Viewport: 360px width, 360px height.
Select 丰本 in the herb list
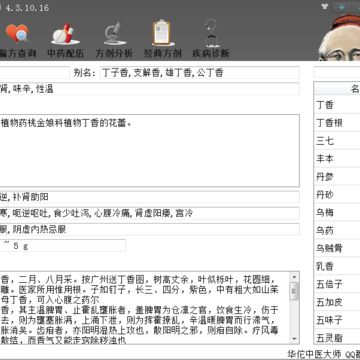point(337,159)
